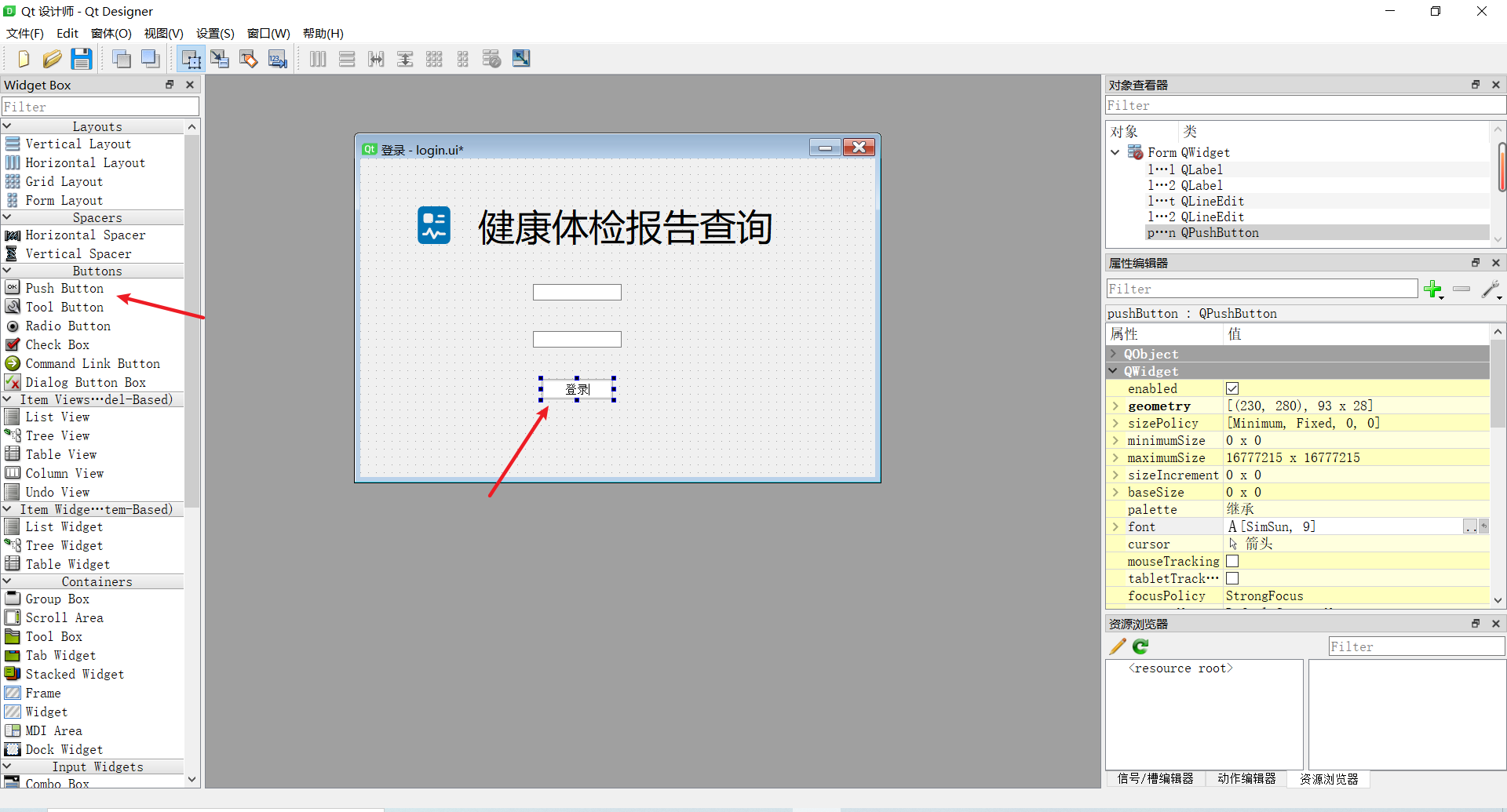
Task: Bring widget to front toolbar icon
Action: tap(151, 59)
